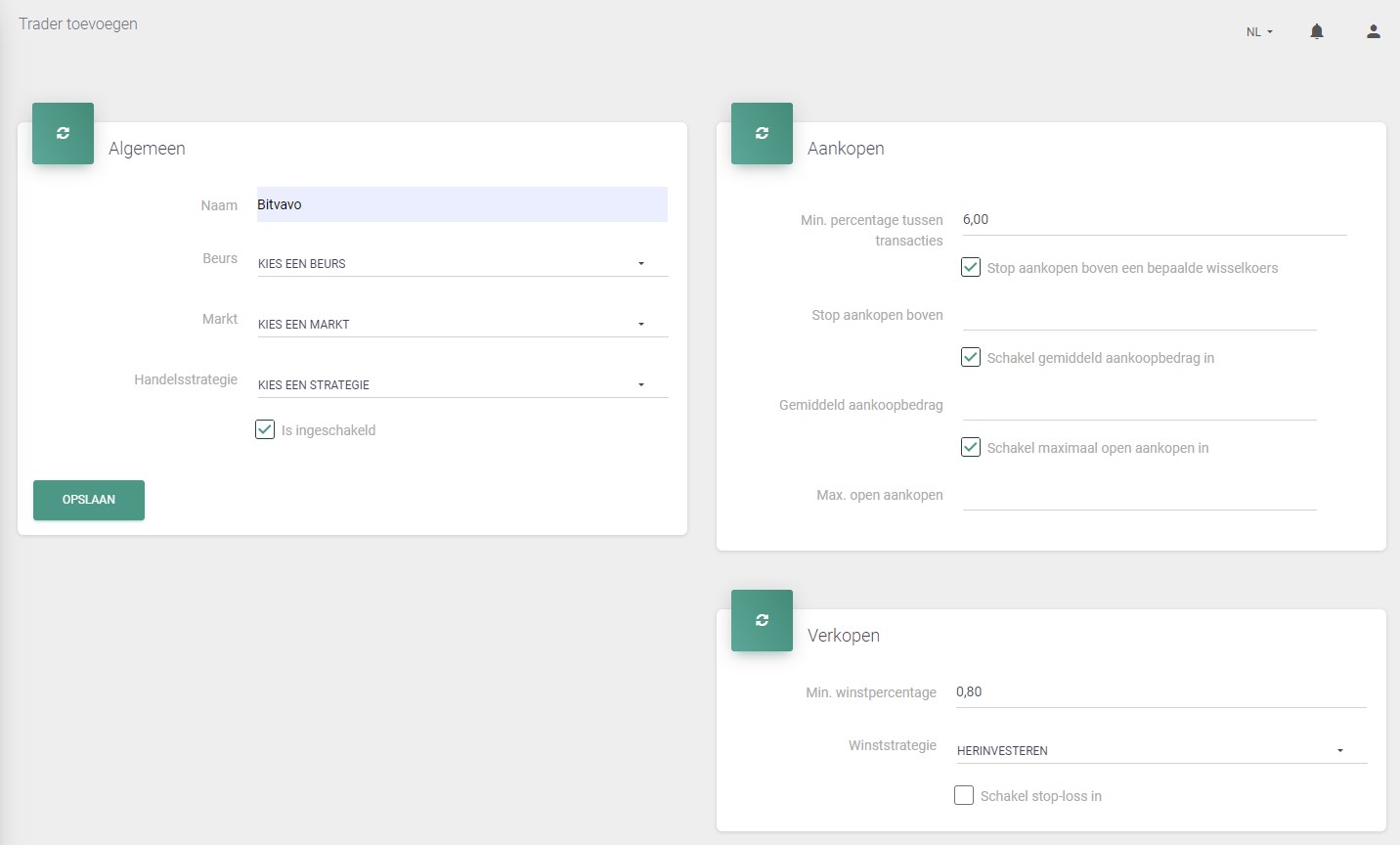Screen dimensions: 1400x845
Task: Disable 'Schakel gemiddeld aankoopbedrag in' checkbox
Action: (971, 357)
